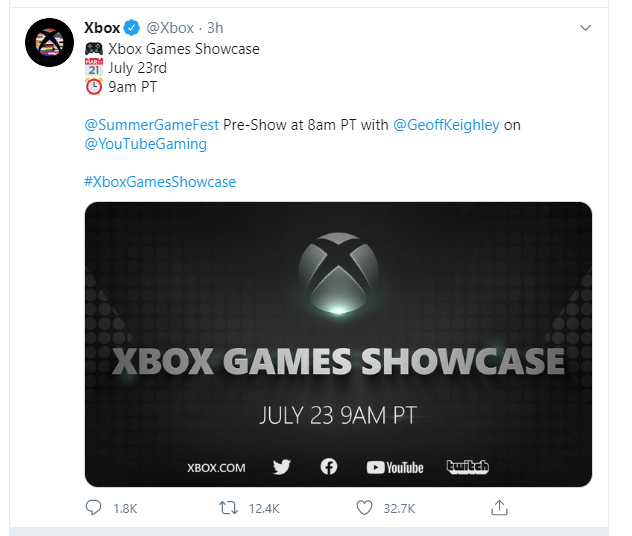Open the @GeoffKeighley mention link

pos(446,125)
